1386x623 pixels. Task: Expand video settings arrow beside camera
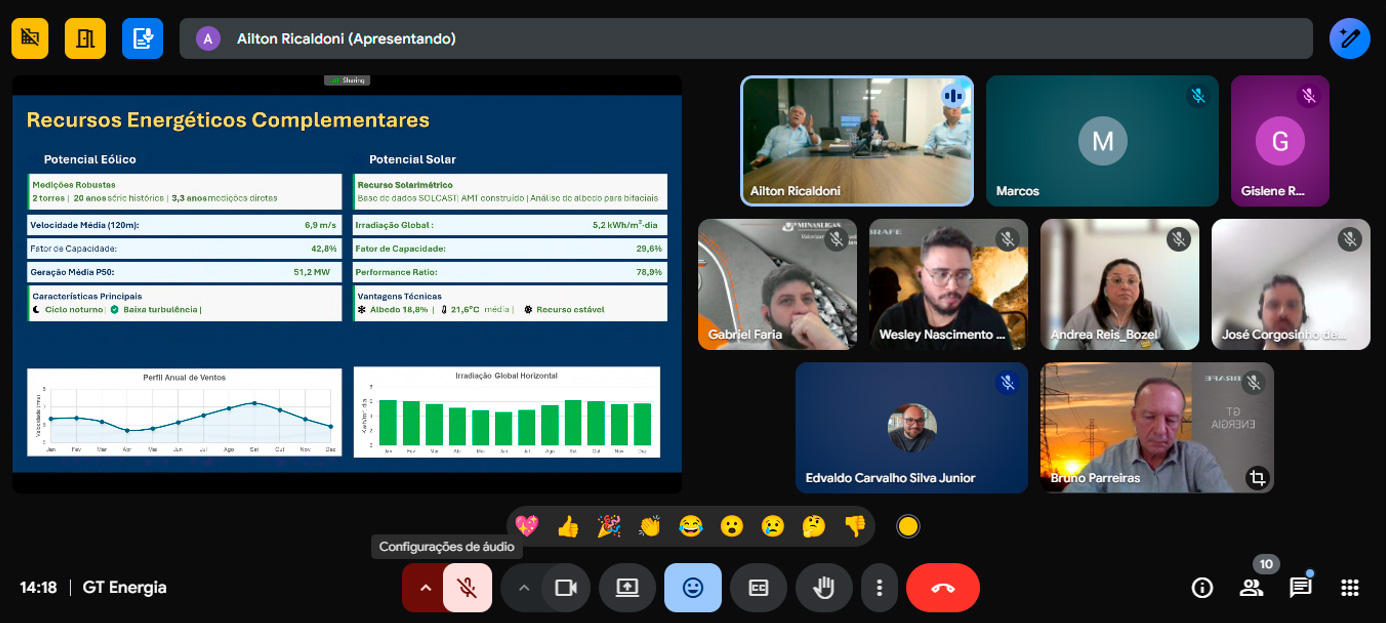(523, 588)
